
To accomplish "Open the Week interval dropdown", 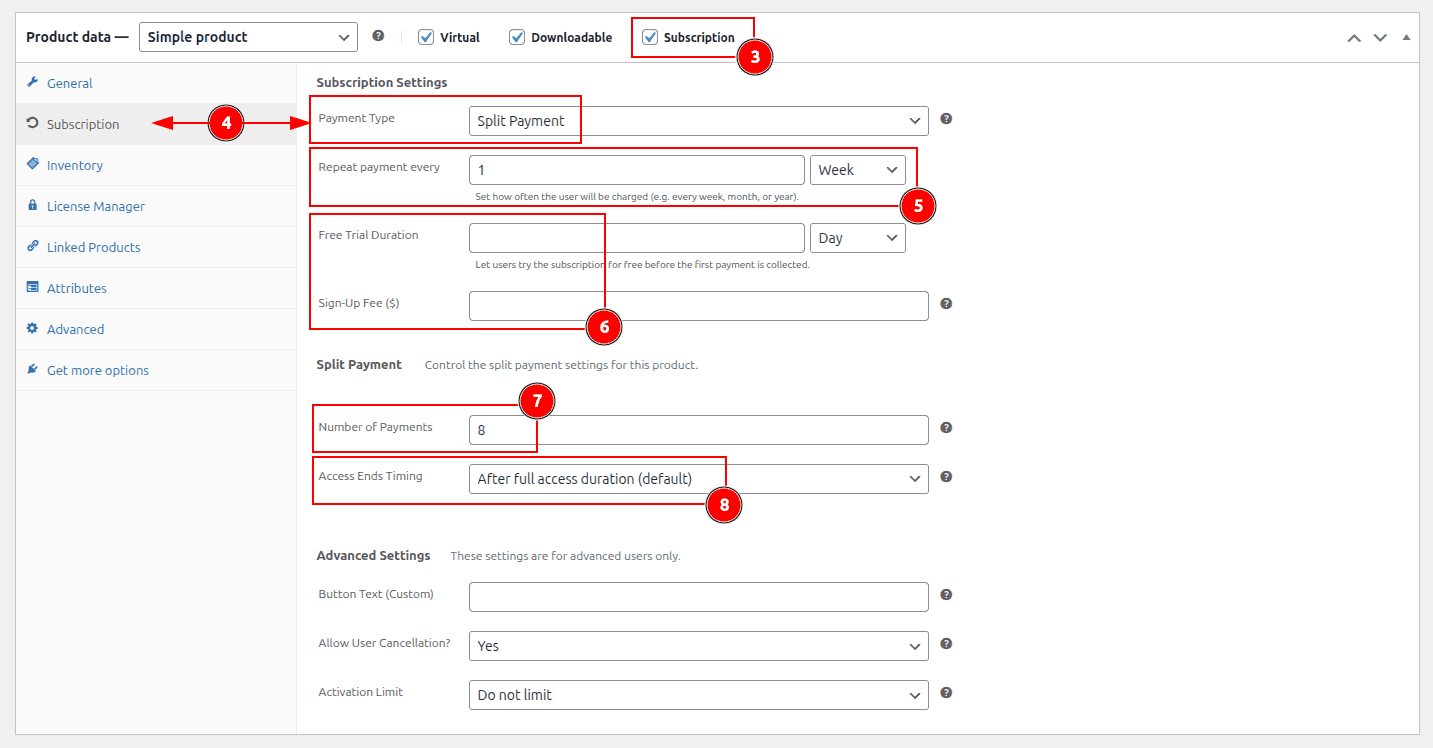I will point(857,170).
